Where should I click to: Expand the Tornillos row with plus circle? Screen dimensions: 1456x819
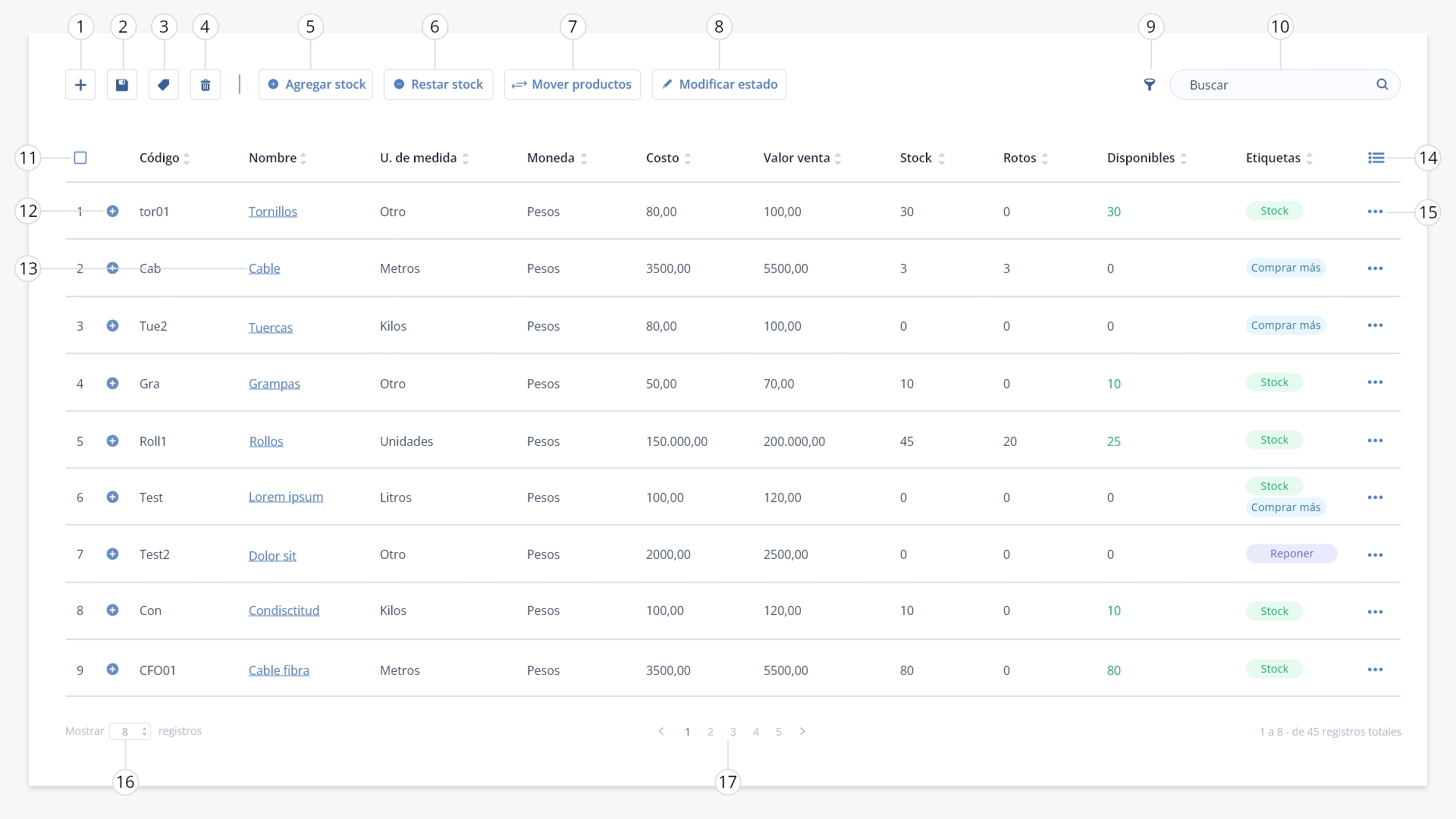point(112,211)
